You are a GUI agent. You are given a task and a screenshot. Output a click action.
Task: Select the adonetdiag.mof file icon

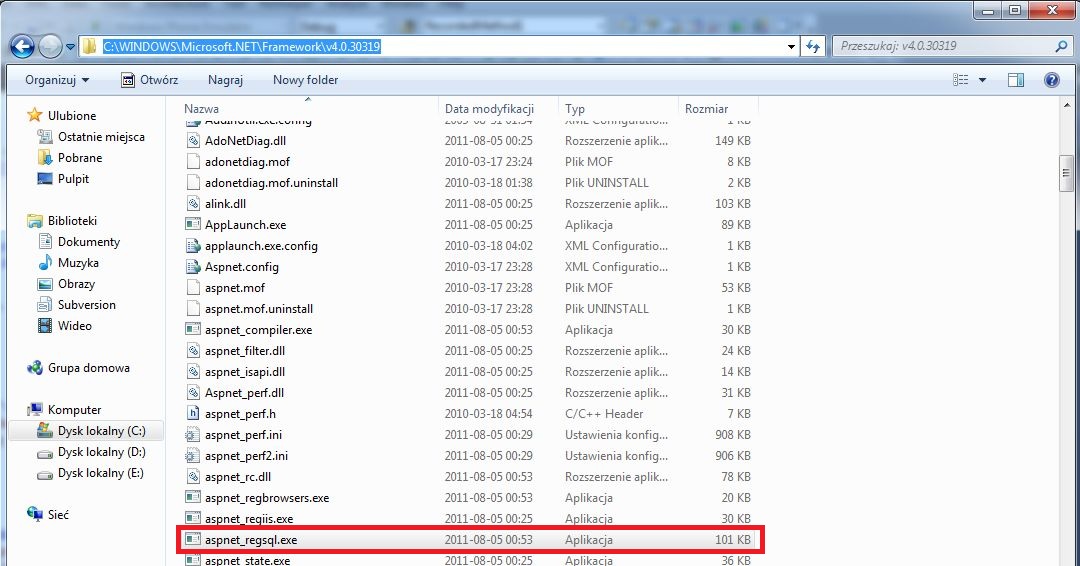[x=193, y=162]
